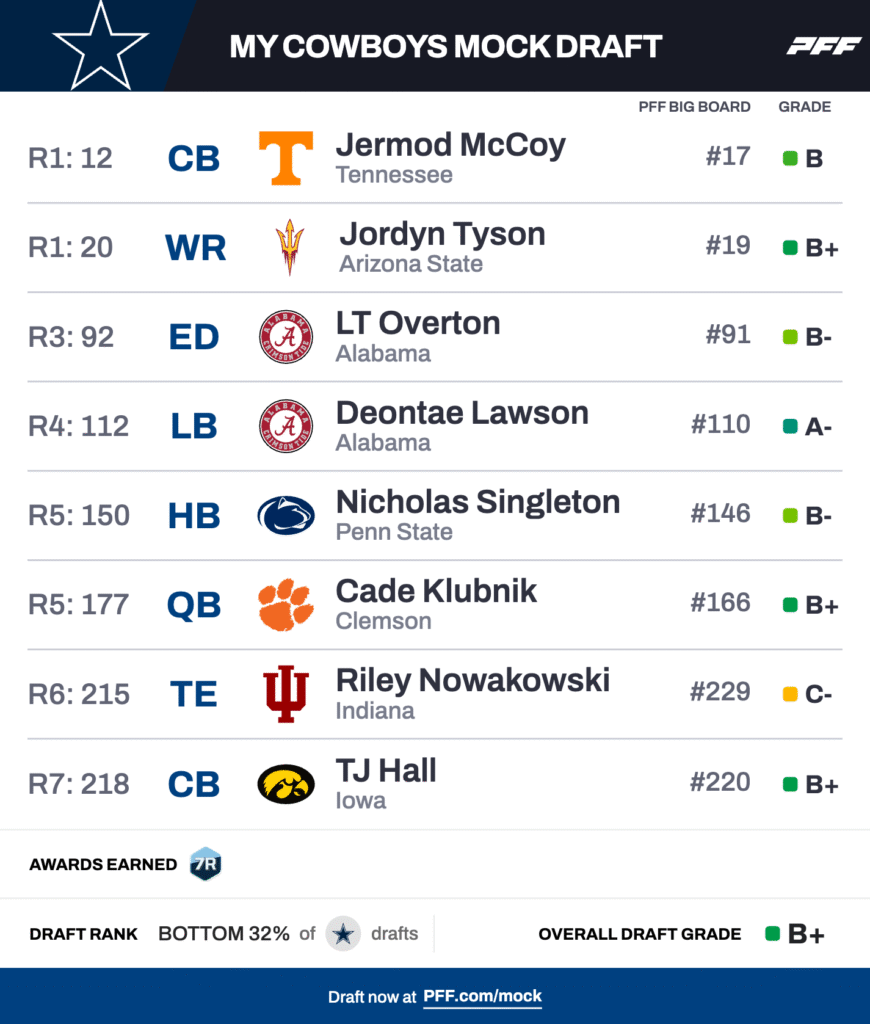The image size is (870, 1024).
Task: Click the PFF Big Board column header
Action: coord(694,107)
